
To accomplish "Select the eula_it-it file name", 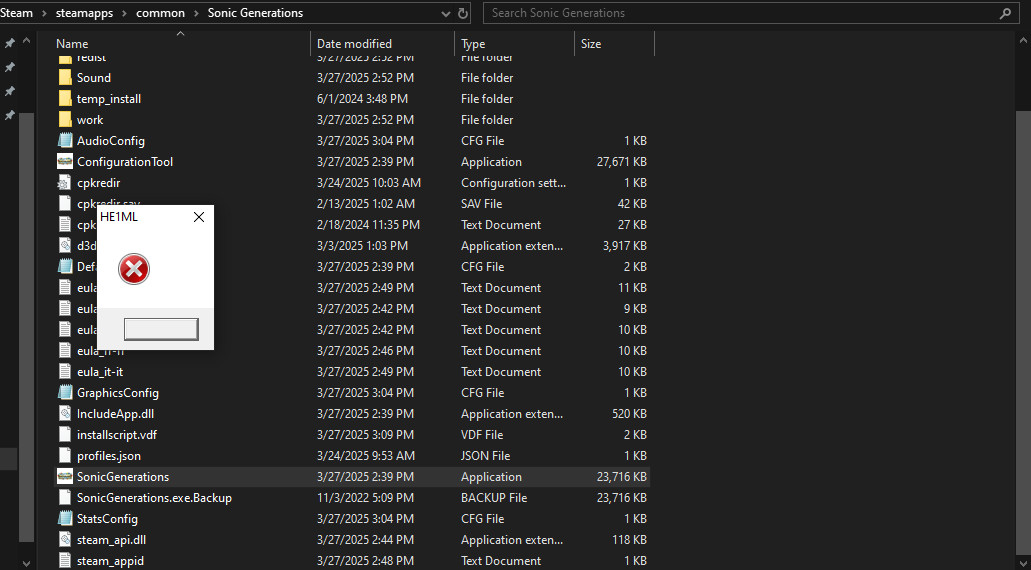I will pyautogui.click(x=100, y=371).
